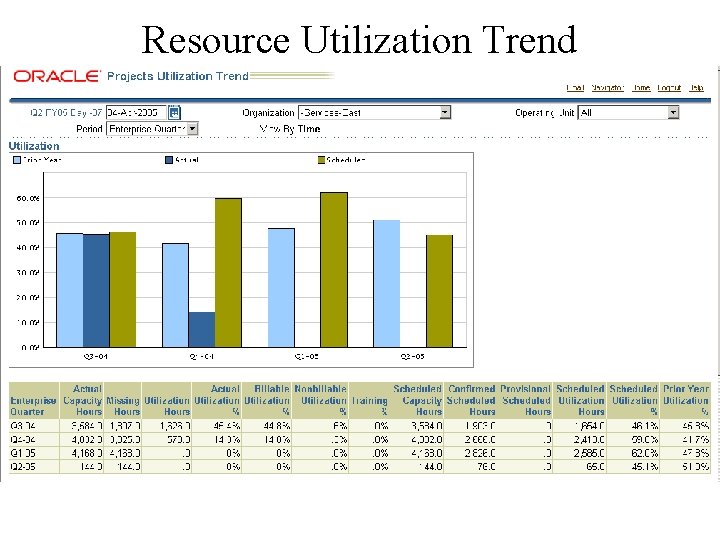Screen dimensions: 720x540
Task: Click the Logout link
Action: point(669,88)
